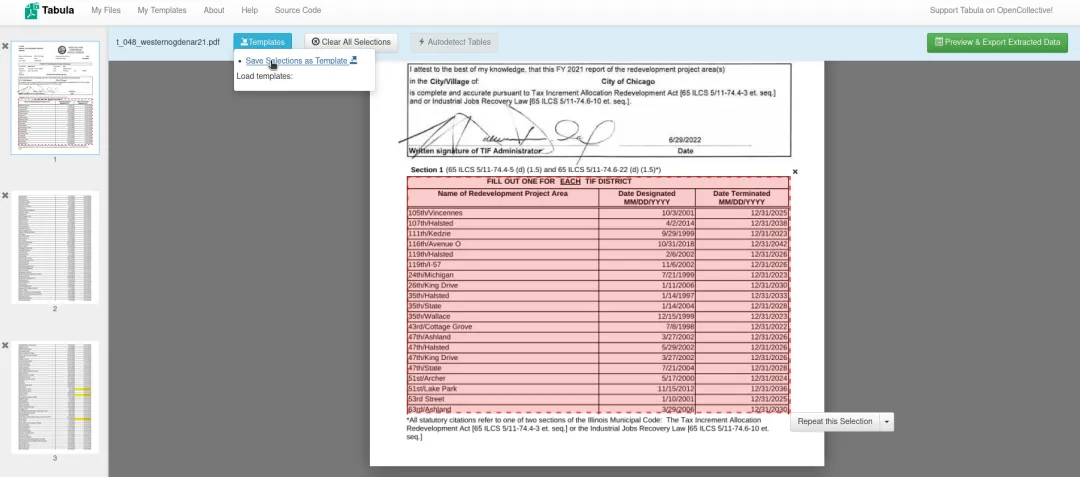Remove page 3 using its X icon
This screenshot has width=1080, height=477.
pyautogui.click(x=5, y=345)
